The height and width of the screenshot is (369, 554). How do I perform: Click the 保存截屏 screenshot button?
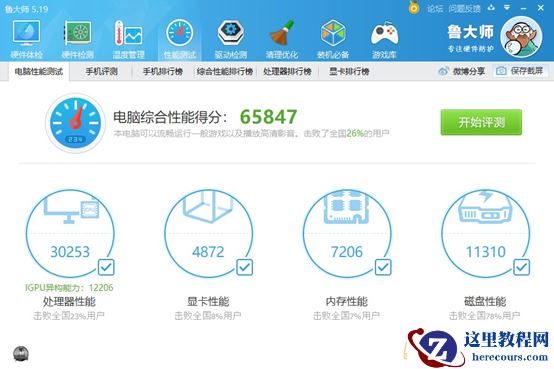click(519, 71)
